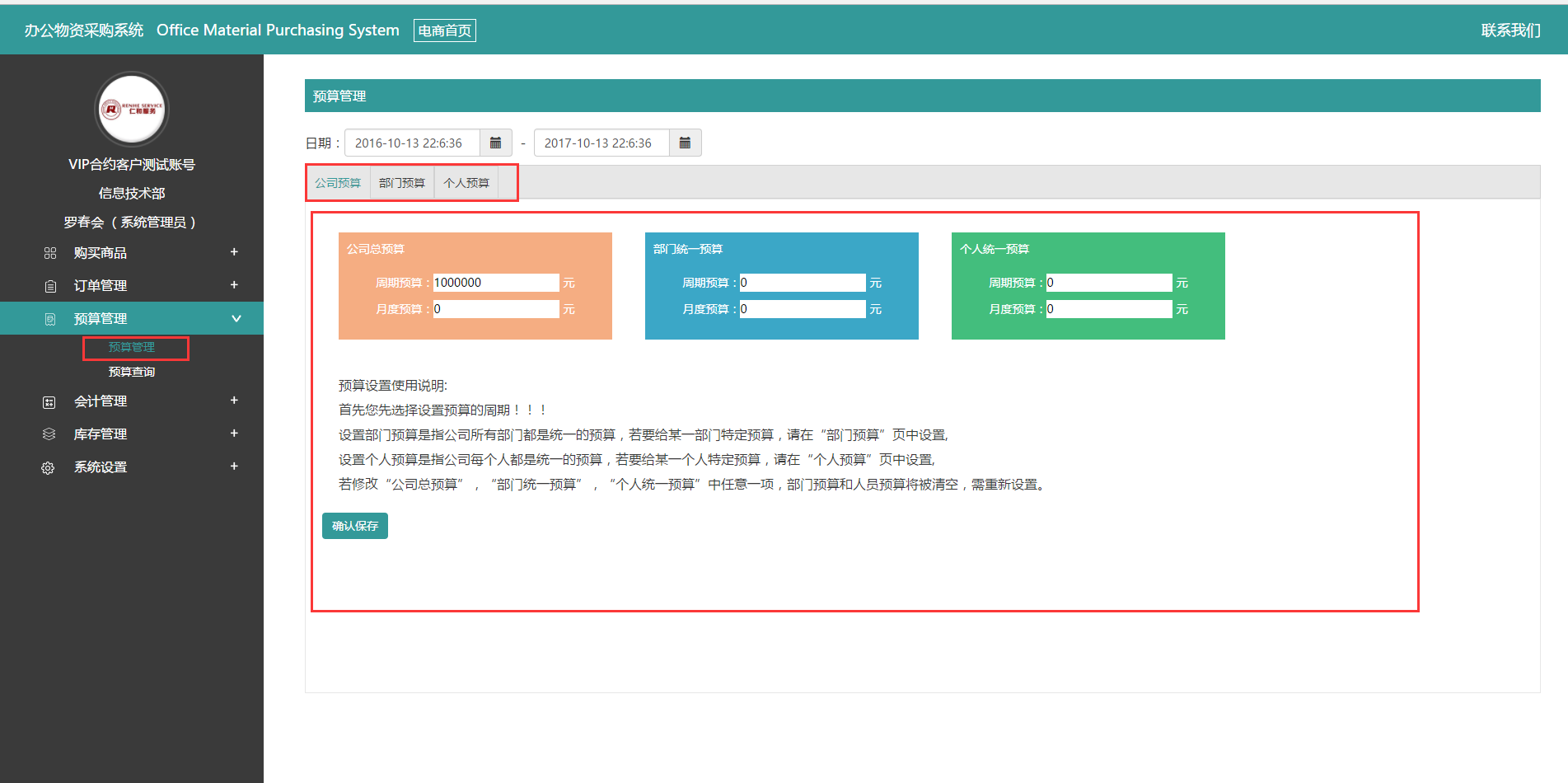Click the 会计管理 calculator icon
1568x783 pixels.
click(x=49, y=402)
